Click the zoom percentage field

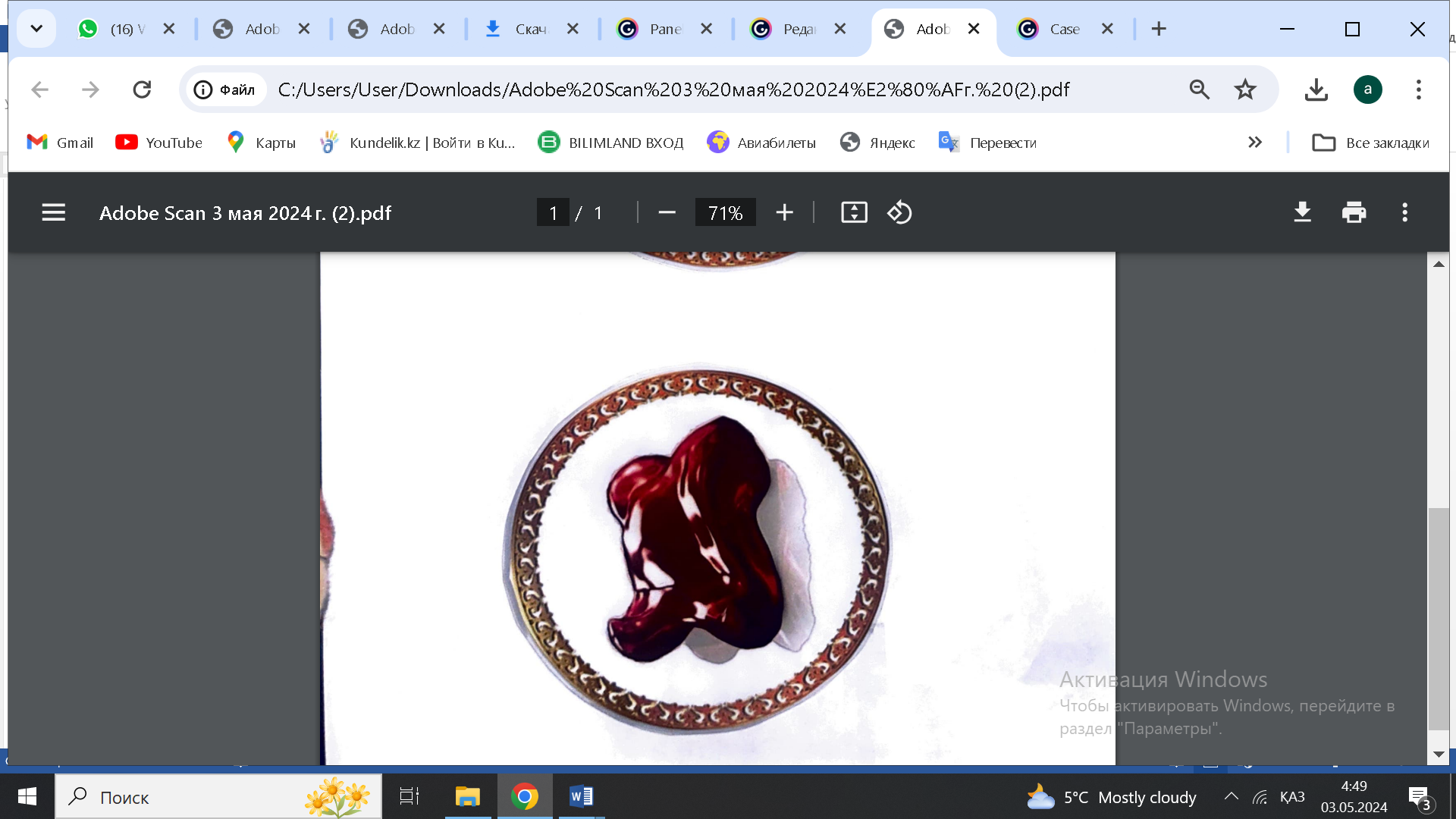coord(725,213)
